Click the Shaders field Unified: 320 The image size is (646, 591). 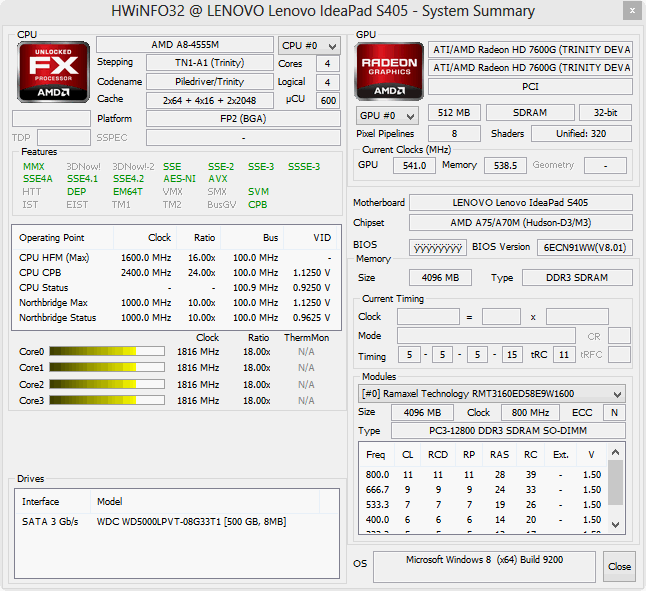point(581,133)
